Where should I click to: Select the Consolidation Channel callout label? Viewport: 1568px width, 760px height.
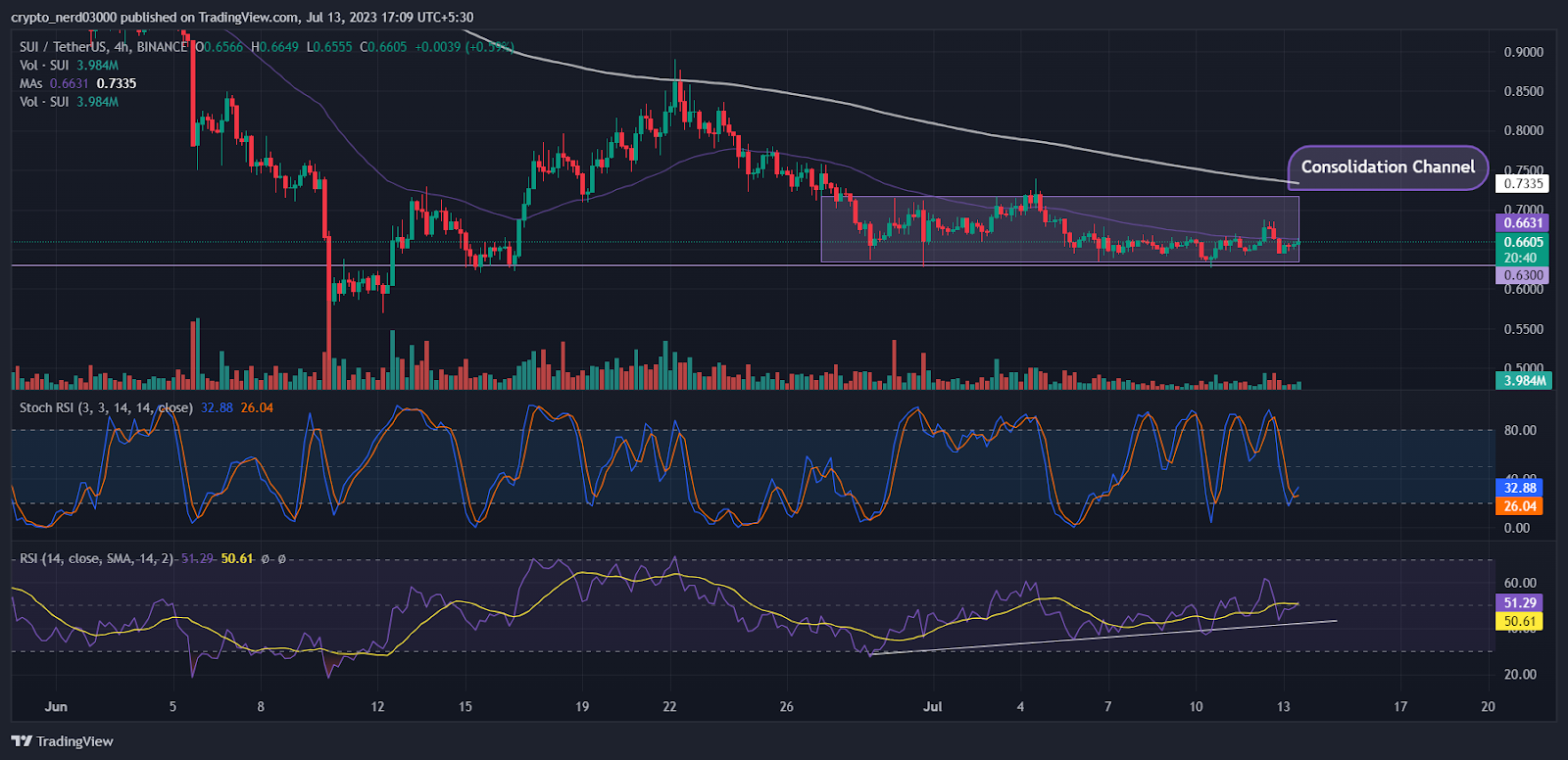pyautogui.click(x=1388, y=167)
